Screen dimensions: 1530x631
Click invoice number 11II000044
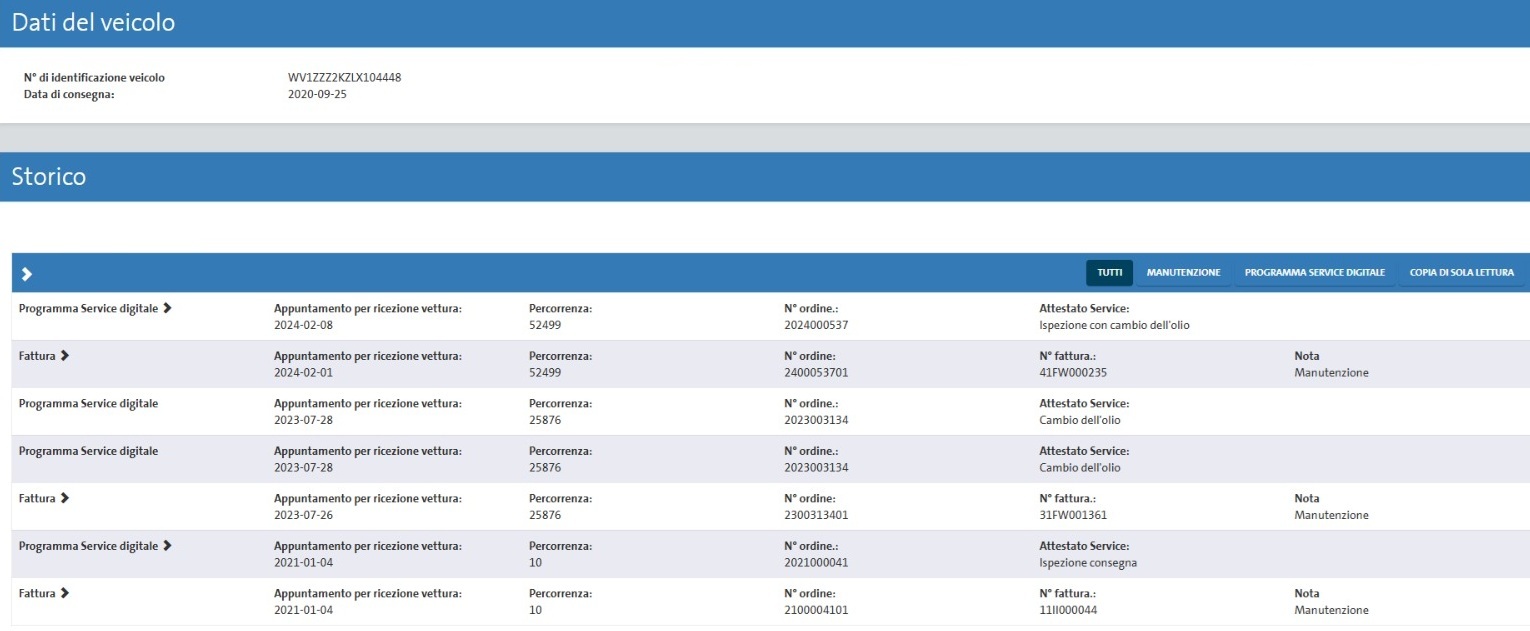(x=1069, y=610)
